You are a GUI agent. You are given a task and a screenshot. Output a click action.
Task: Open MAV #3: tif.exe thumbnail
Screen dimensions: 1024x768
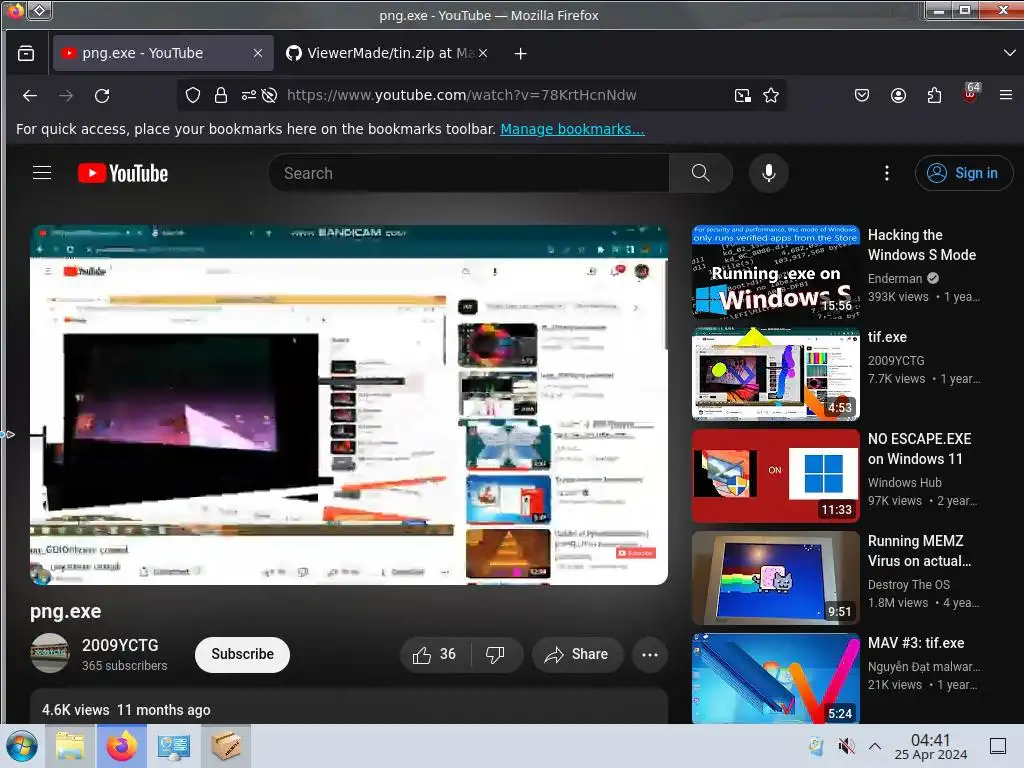(775, 678)
